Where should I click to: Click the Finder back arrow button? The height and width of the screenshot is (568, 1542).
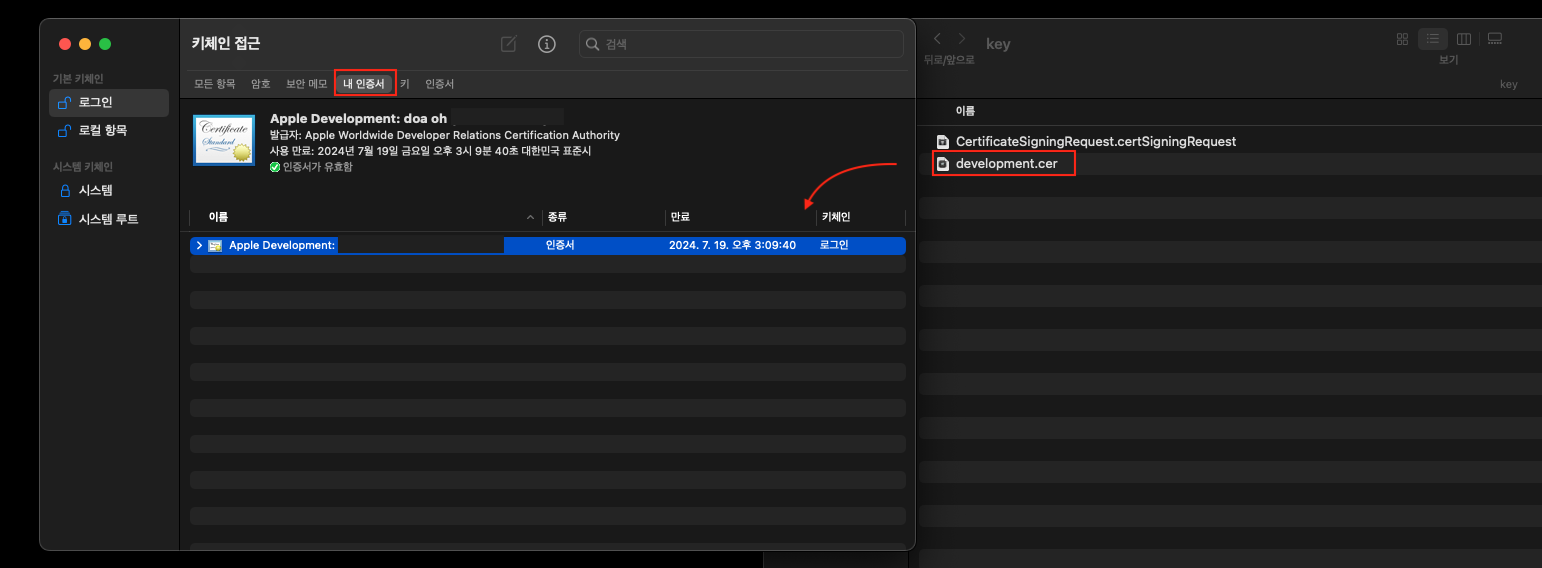[937, 38]
